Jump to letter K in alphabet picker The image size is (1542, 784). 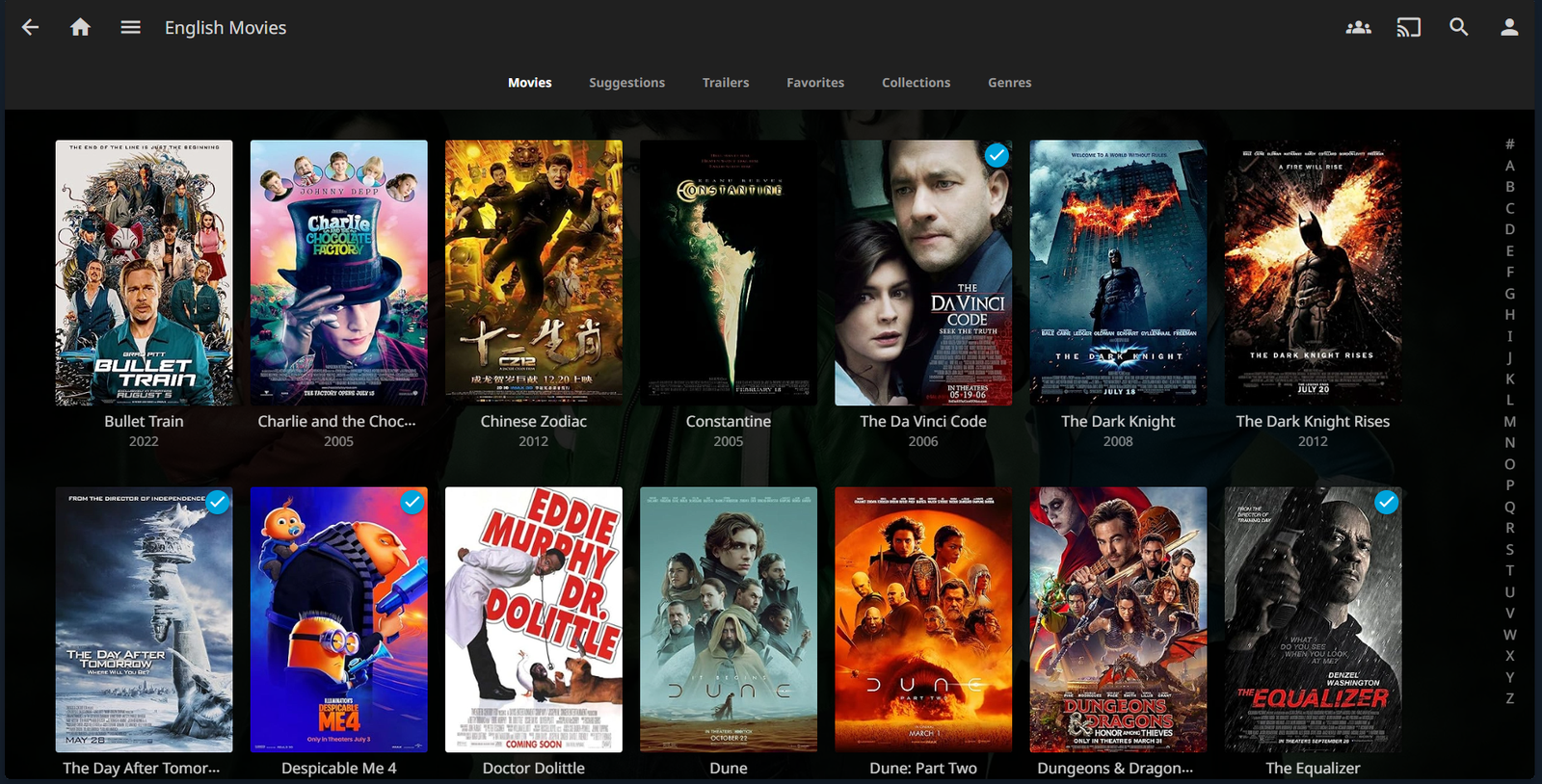[x=1510, y=379]
